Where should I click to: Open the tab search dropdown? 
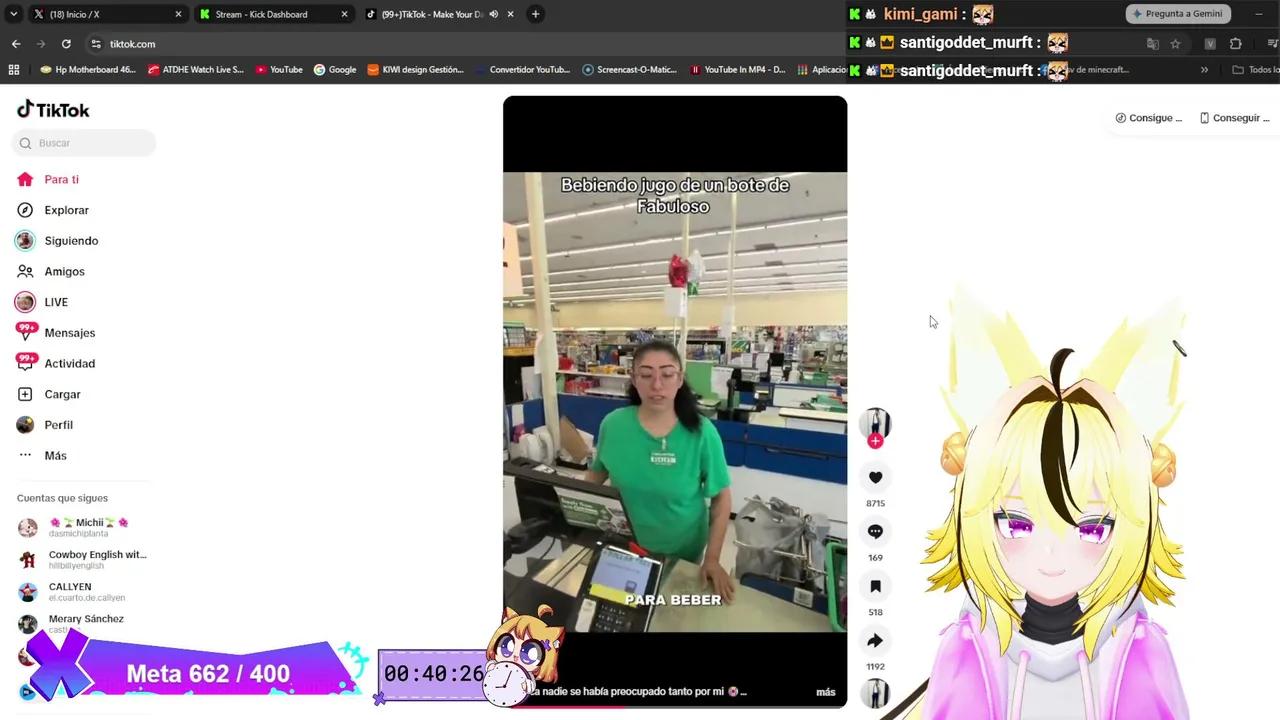[x=13, y=14]
